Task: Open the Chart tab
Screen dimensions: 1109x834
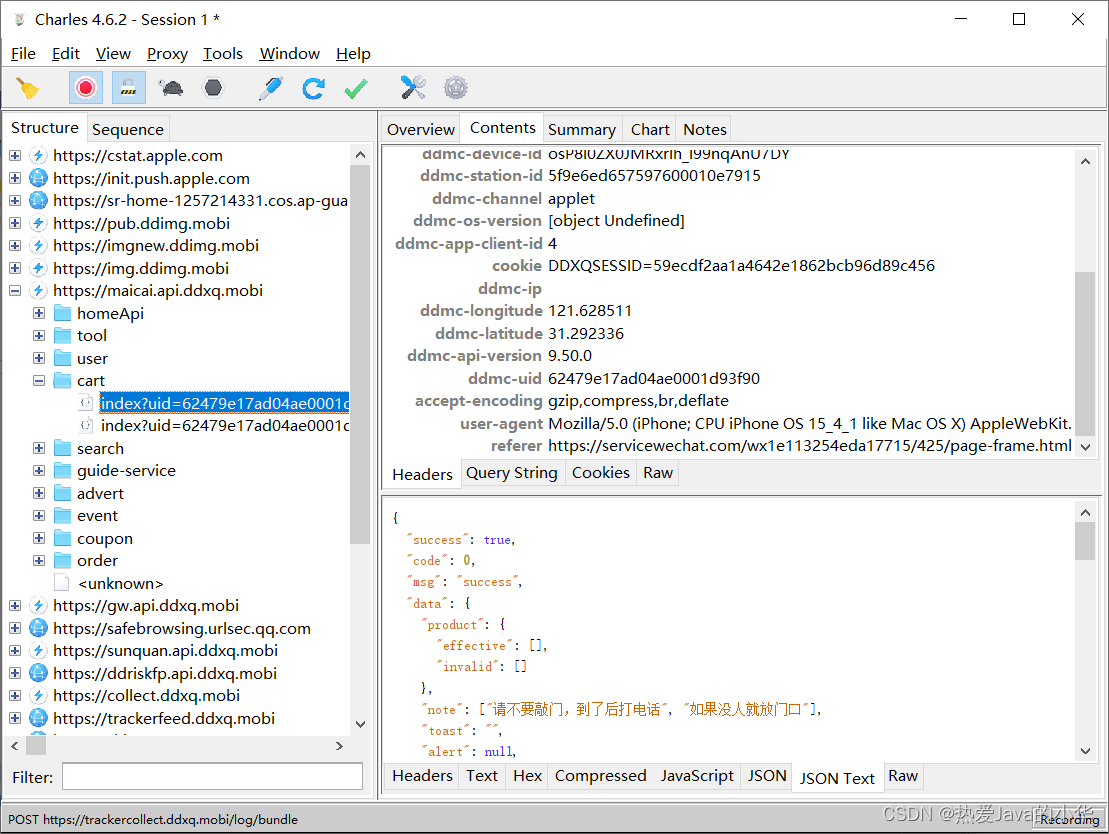Action: click(x=650, y=129)
